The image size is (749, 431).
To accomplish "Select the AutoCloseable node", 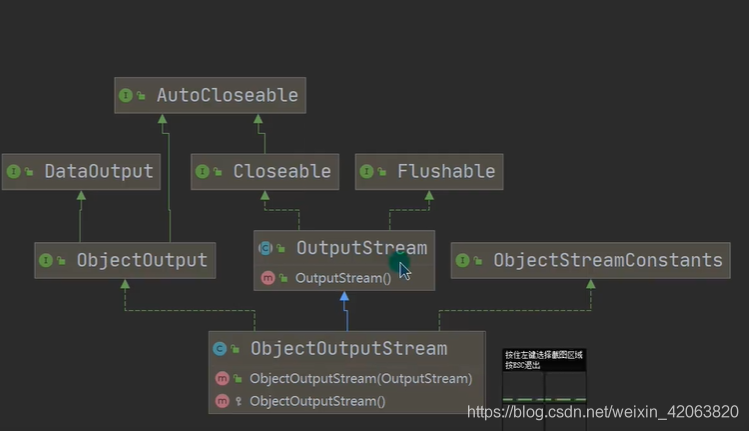I will click(210, 96).
